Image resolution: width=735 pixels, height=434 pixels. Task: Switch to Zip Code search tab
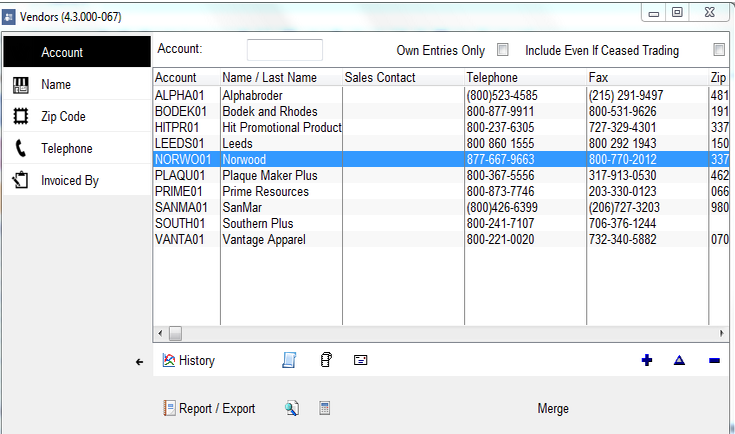[x=77, y=116]
